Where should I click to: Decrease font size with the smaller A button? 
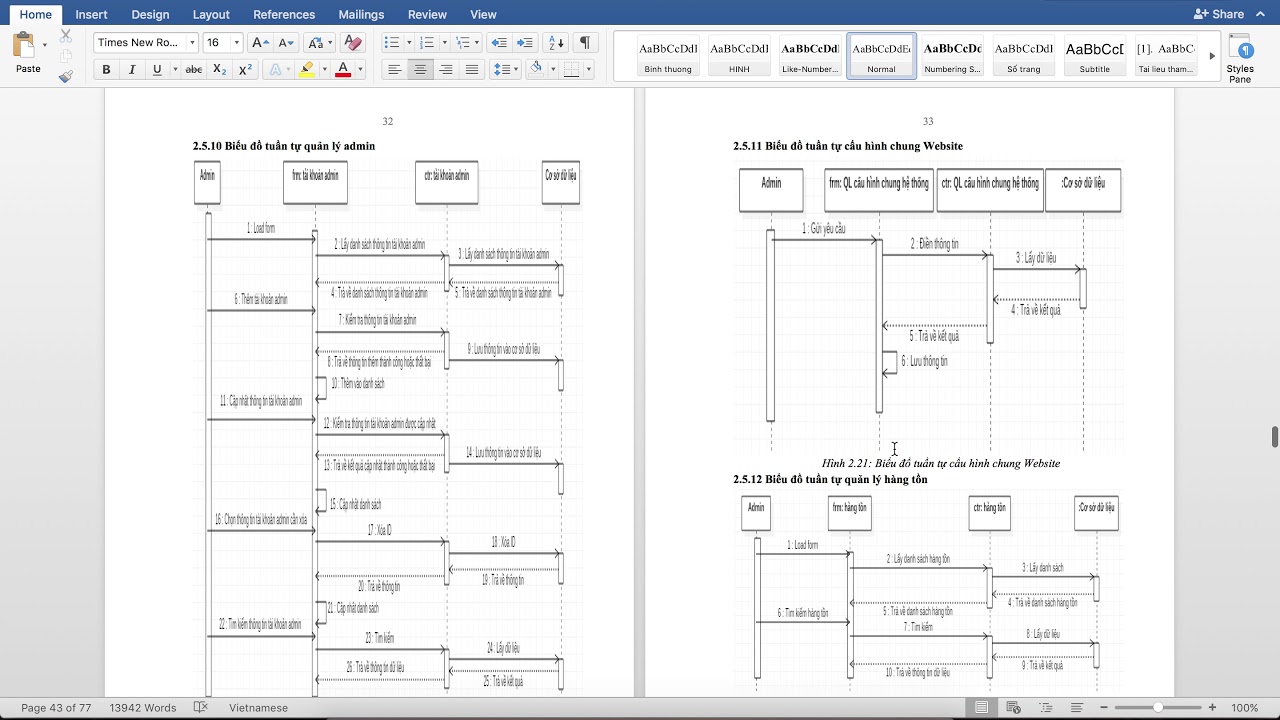(x=286, y=43)
